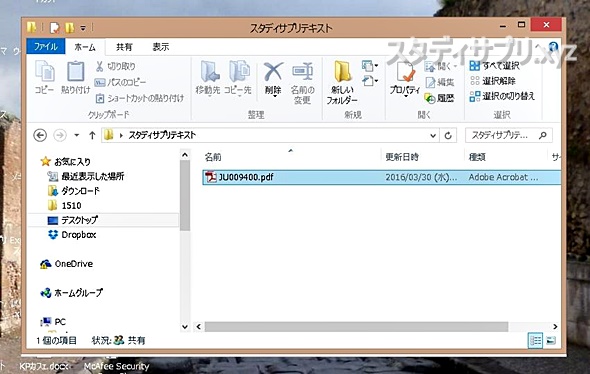Click navigation pane scroll down arrow
The width and height of the screenshot is (590, 374).
[185, 327]
